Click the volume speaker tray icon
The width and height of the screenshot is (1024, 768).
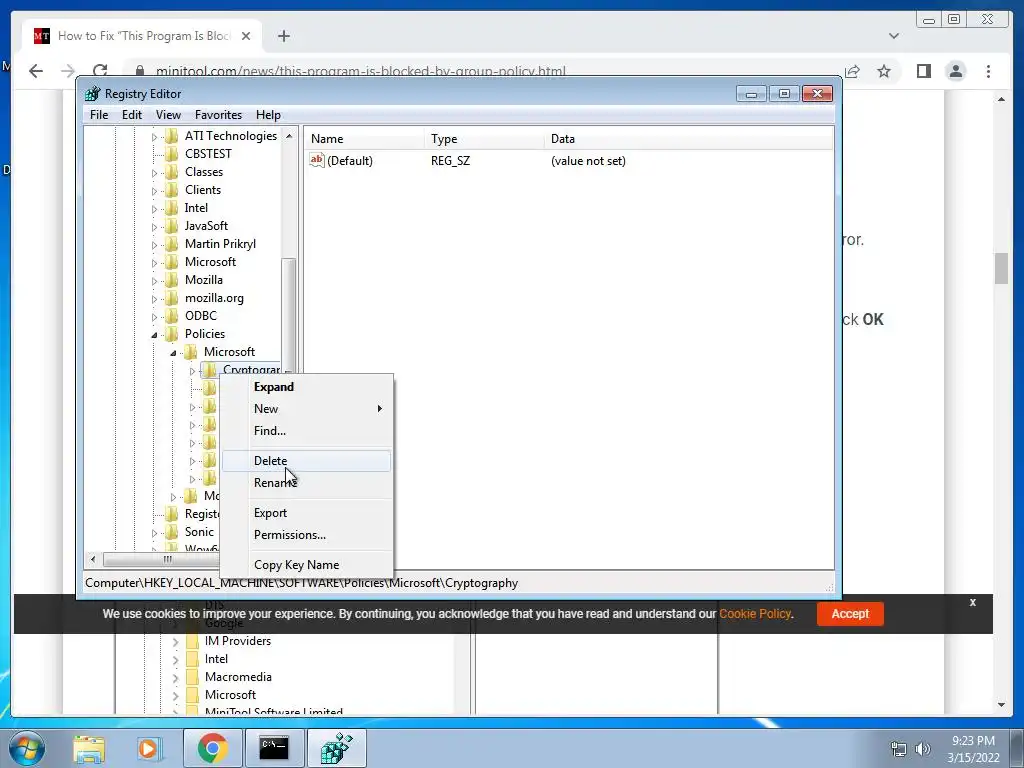click(x=922, y=749)
